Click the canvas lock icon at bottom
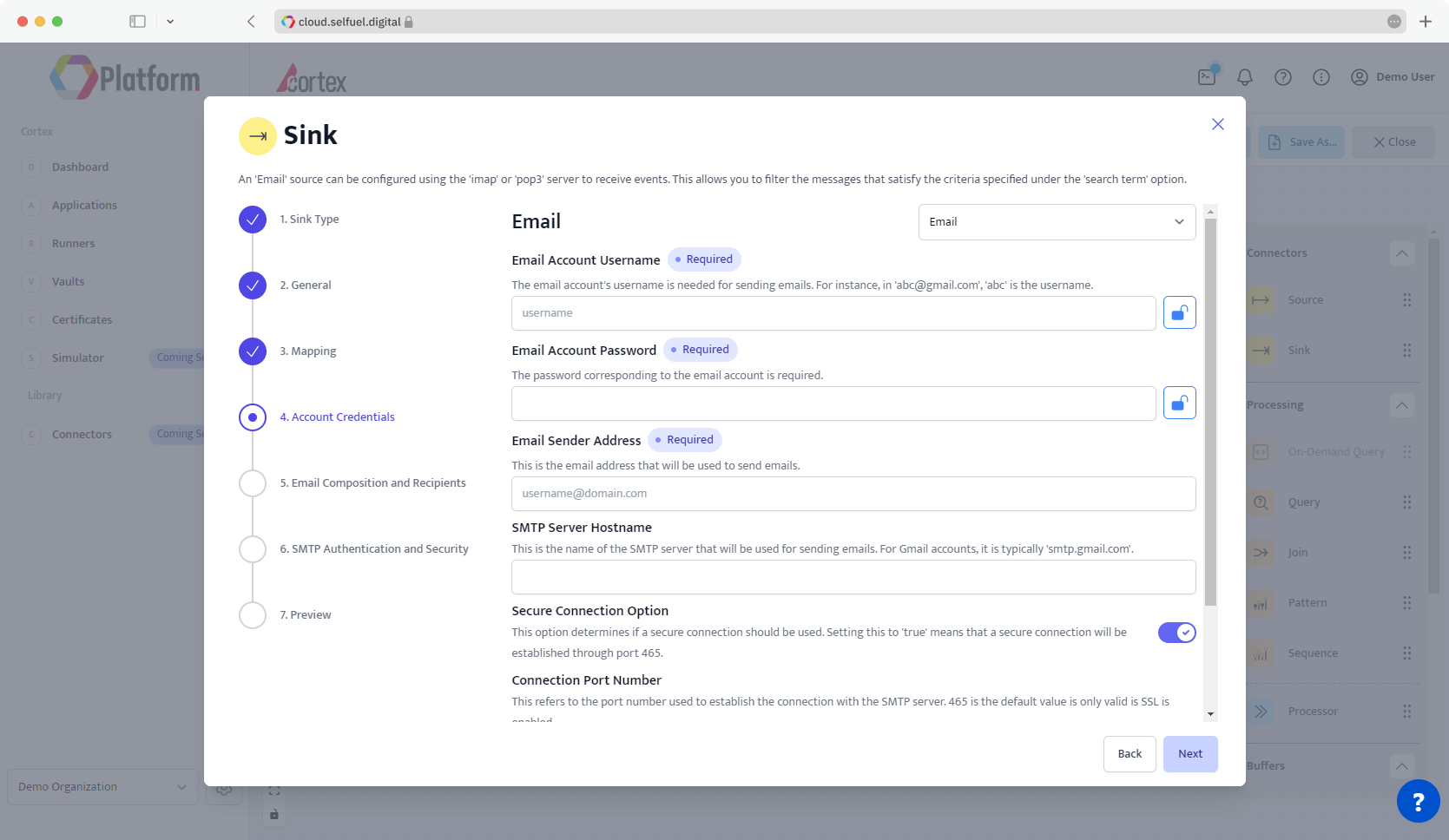The height and width of the screenshot is (840, 1449). 274,814
